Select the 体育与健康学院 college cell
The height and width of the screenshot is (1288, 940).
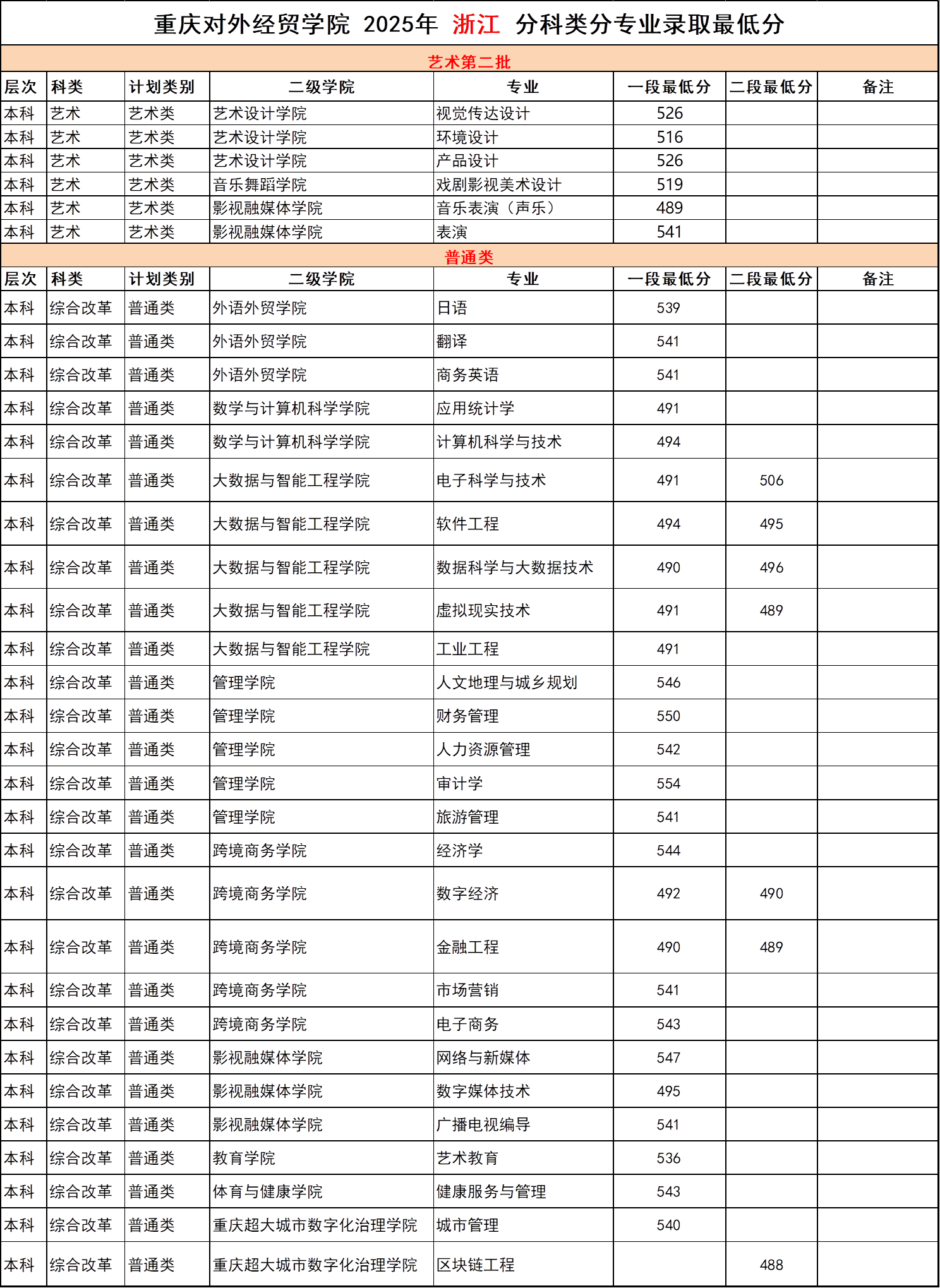pyautogui.click(x=267, y=1192)
